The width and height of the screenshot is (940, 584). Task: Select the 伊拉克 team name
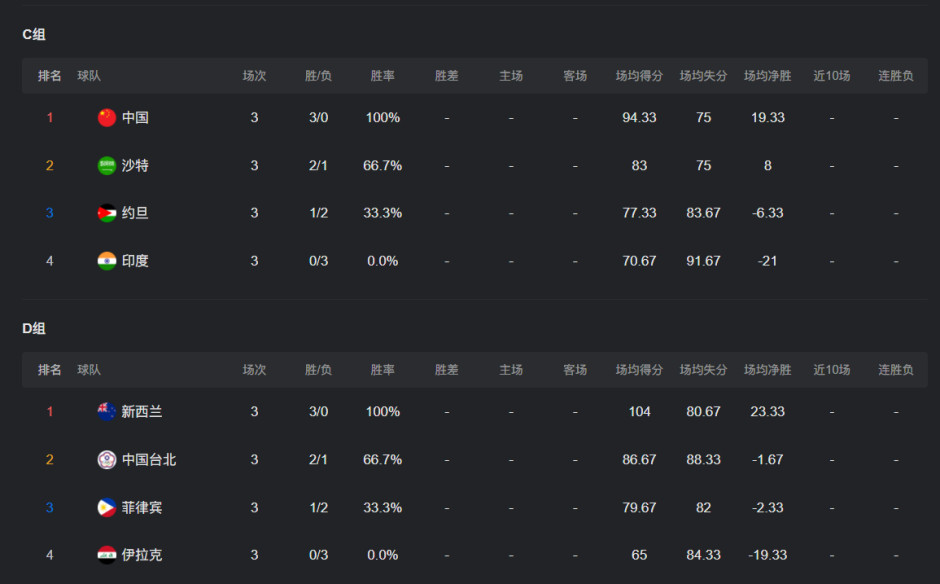(142, 555)
